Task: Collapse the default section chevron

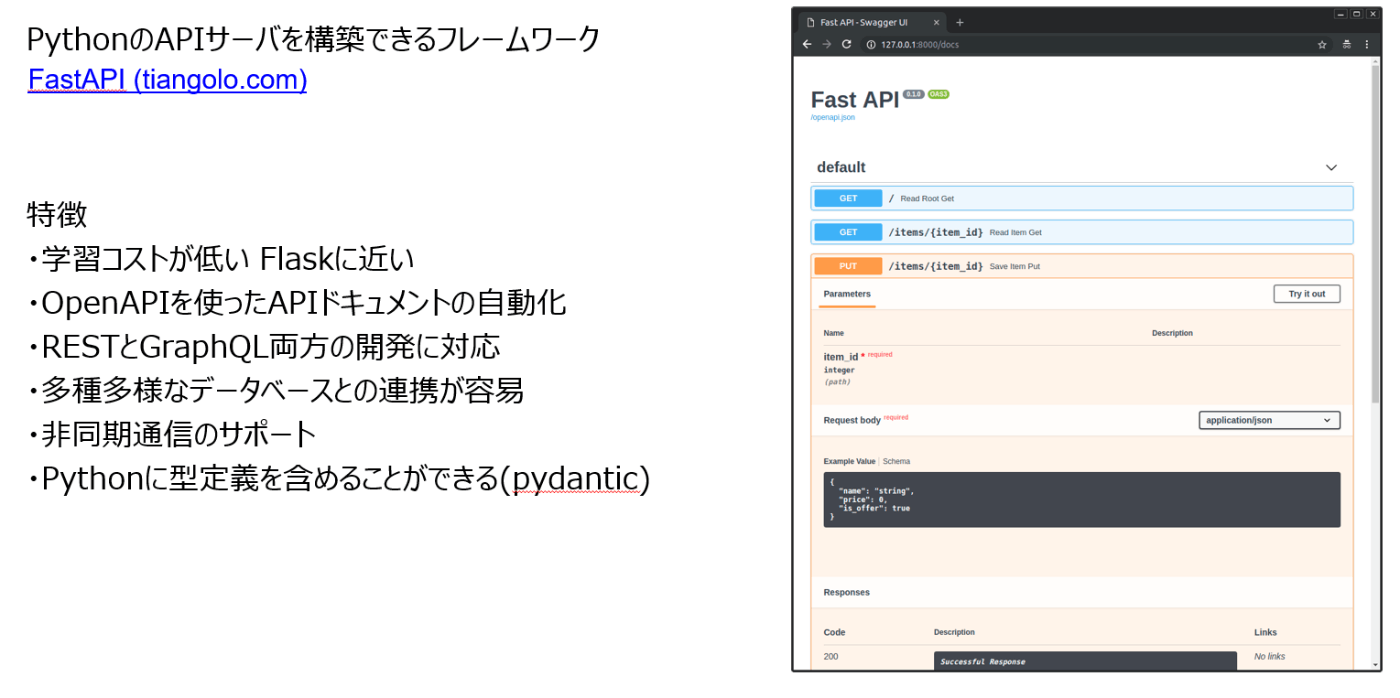Action: click(x=1331, y=168)
